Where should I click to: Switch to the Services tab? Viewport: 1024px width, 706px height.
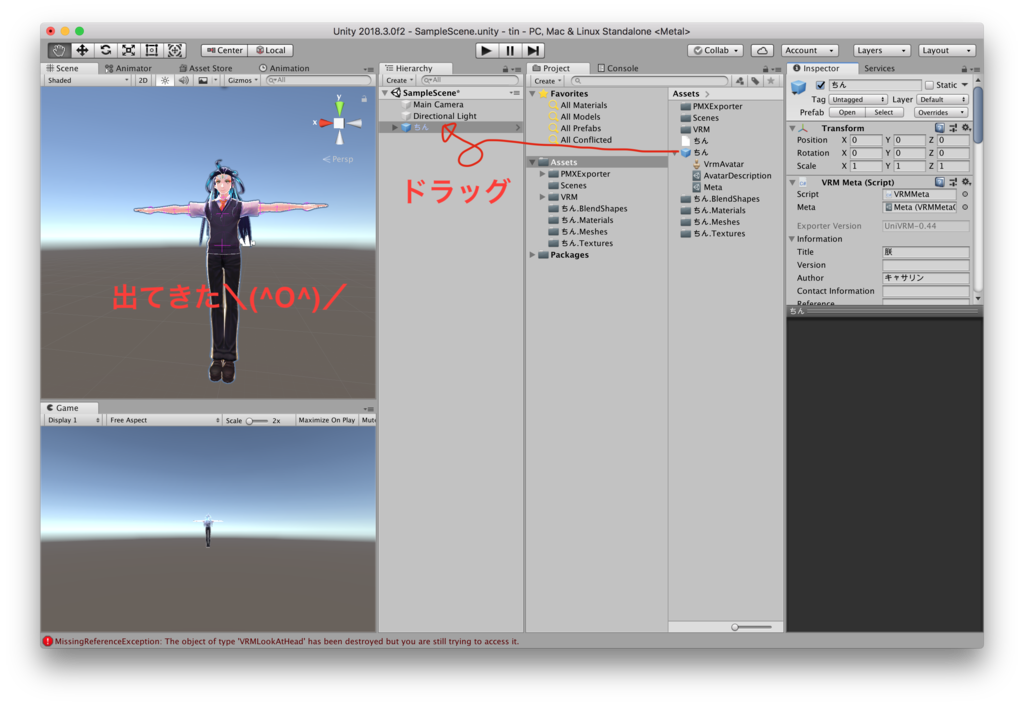(x=879, y=68)
